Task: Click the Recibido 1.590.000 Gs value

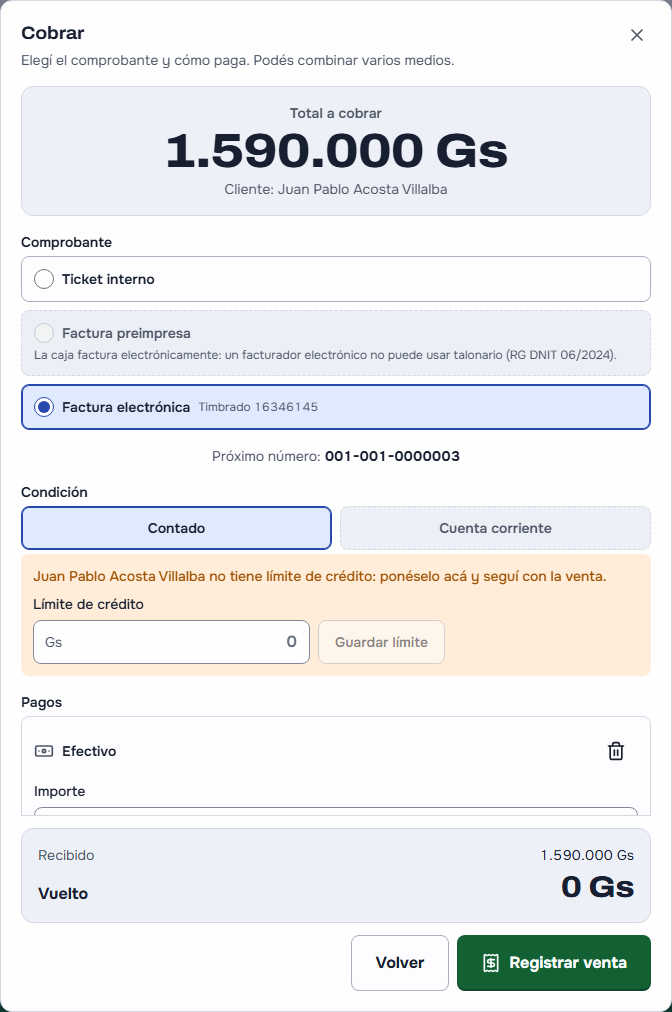Action: point(587,855)
